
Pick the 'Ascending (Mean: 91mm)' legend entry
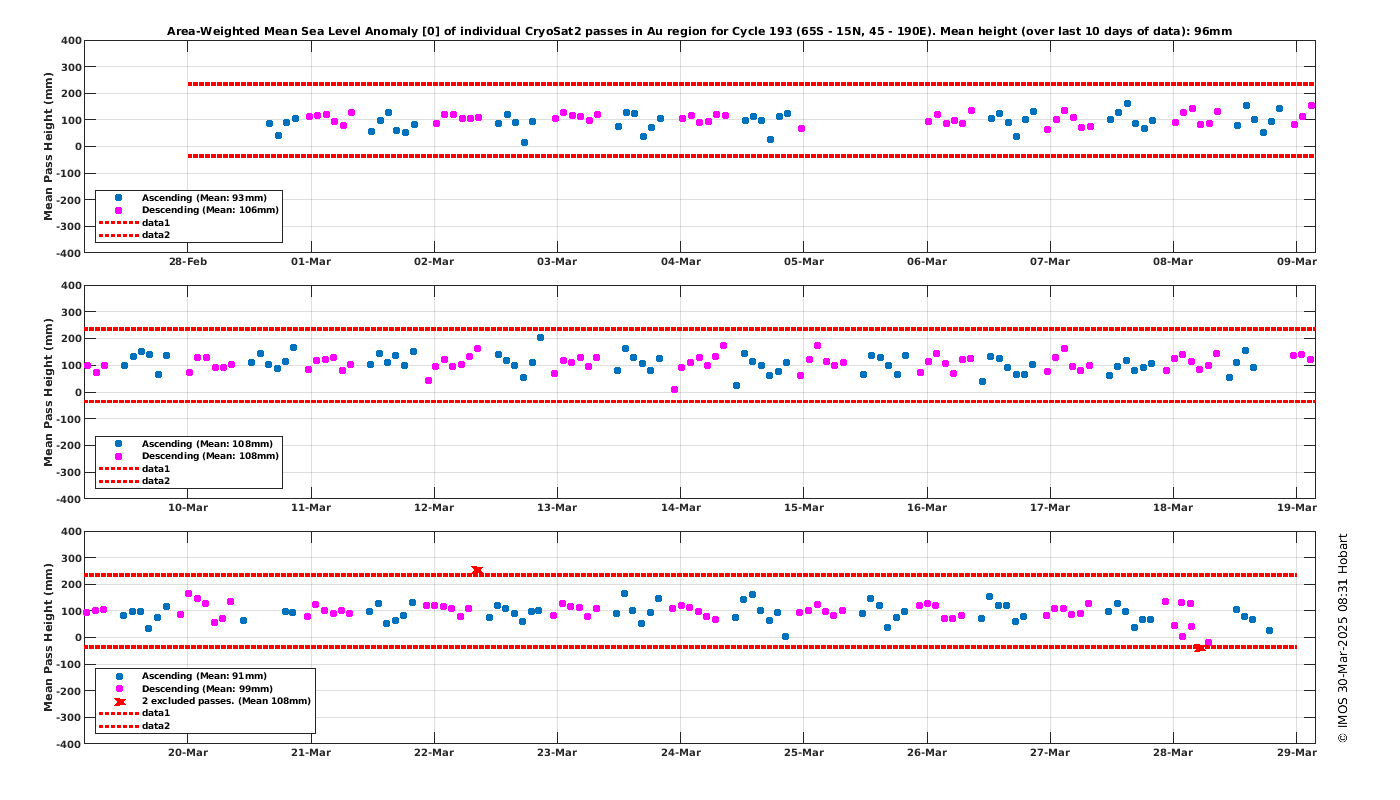[189, 676]
